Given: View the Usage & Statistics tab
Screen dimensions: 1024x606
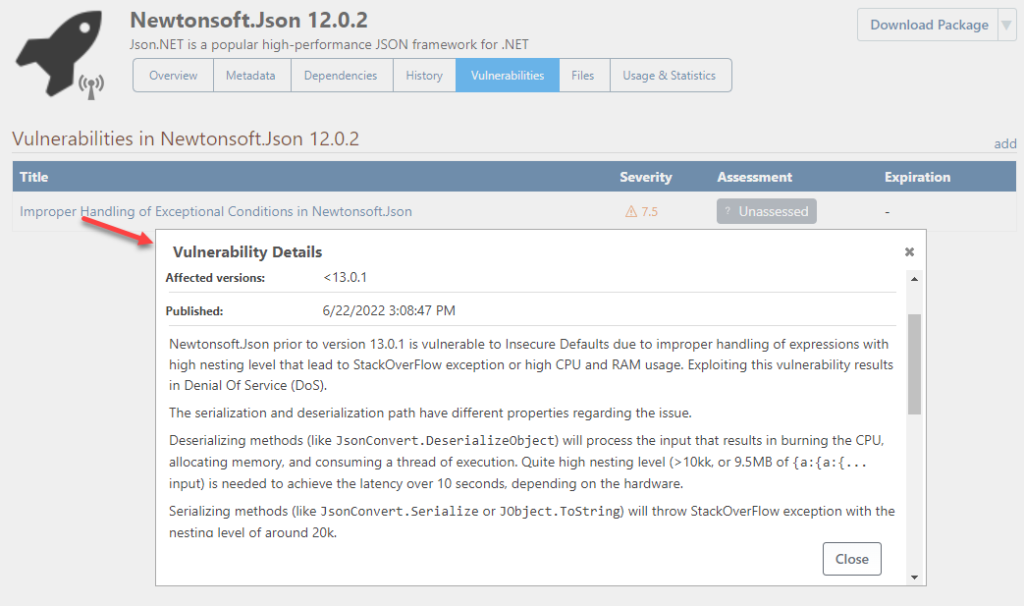Looking at the screenshot, I should (670, 75).
